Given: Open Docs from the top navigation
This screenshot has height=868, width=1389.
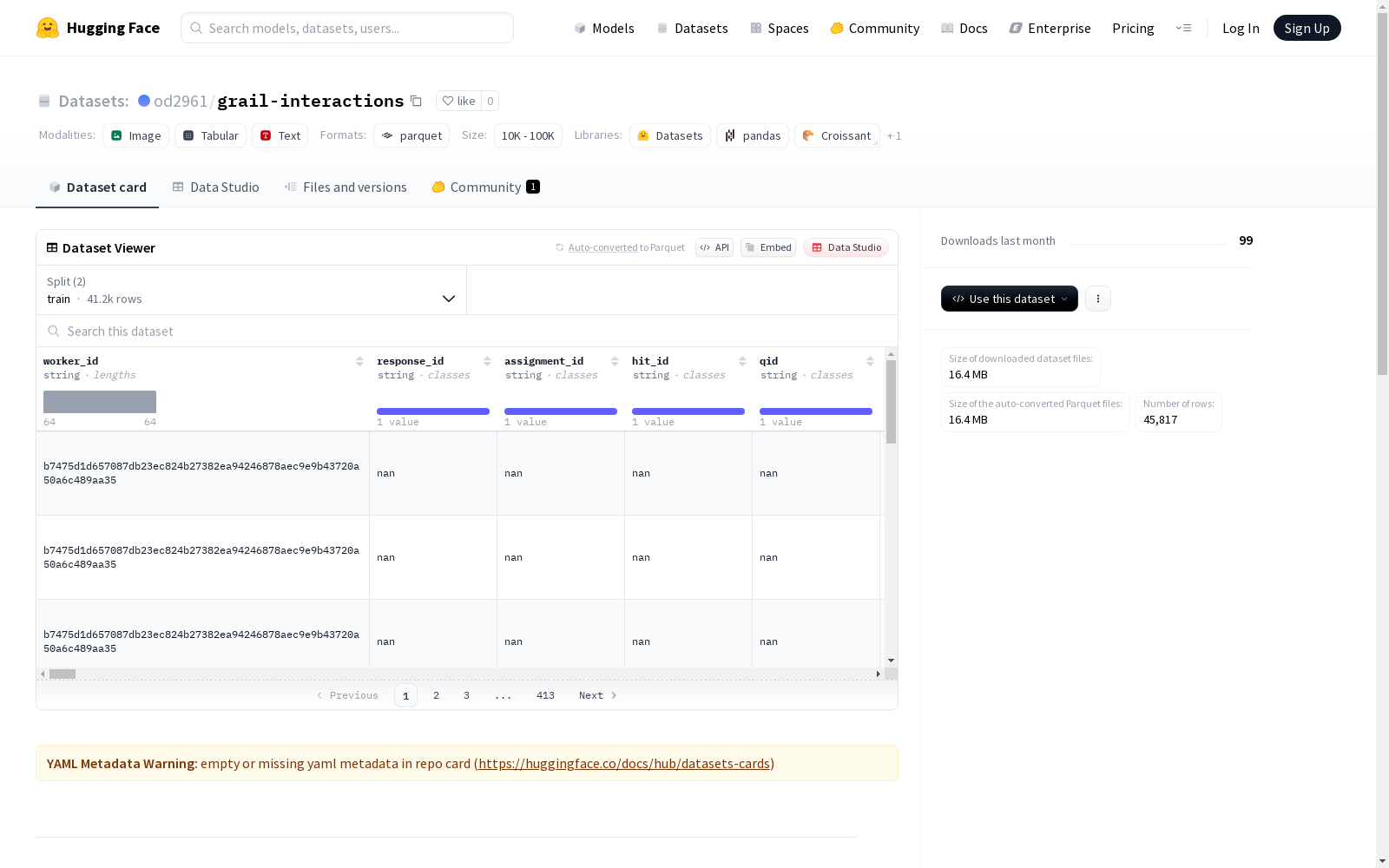Looking at the screenshot, I should point(964,28).
